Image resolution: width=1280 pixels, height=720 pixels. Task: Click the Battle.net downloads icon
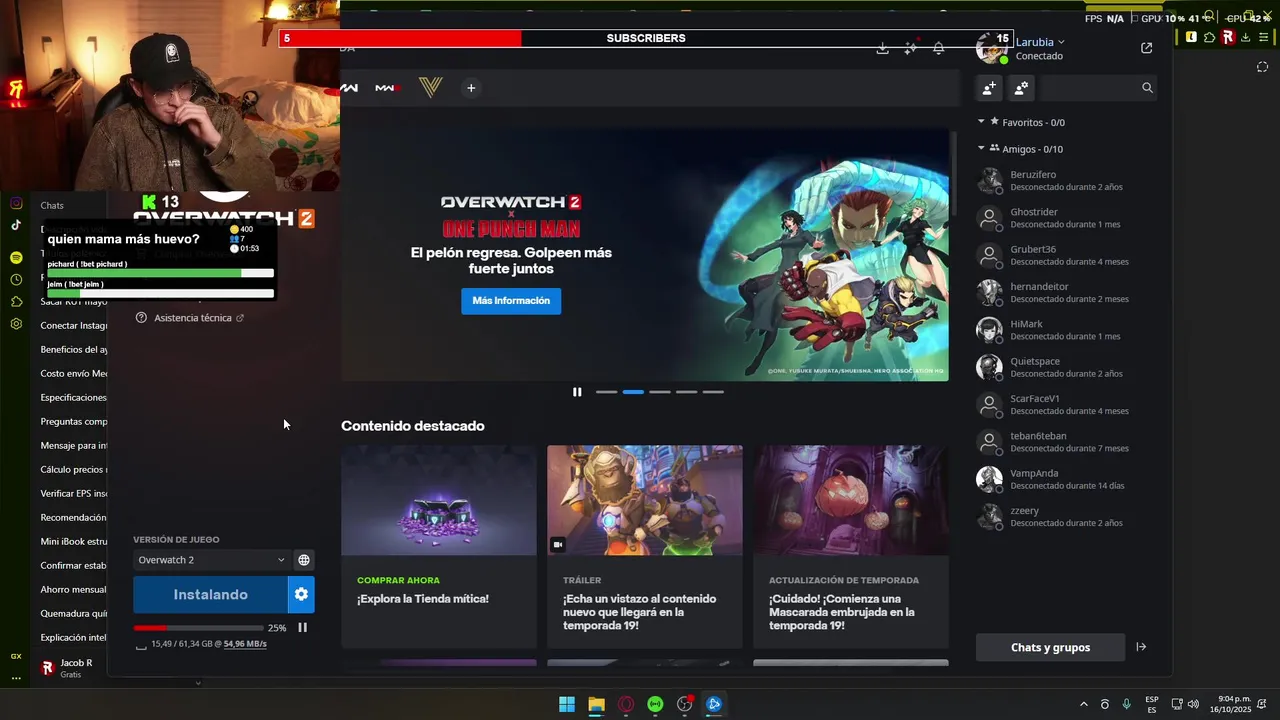pos(882,48)
